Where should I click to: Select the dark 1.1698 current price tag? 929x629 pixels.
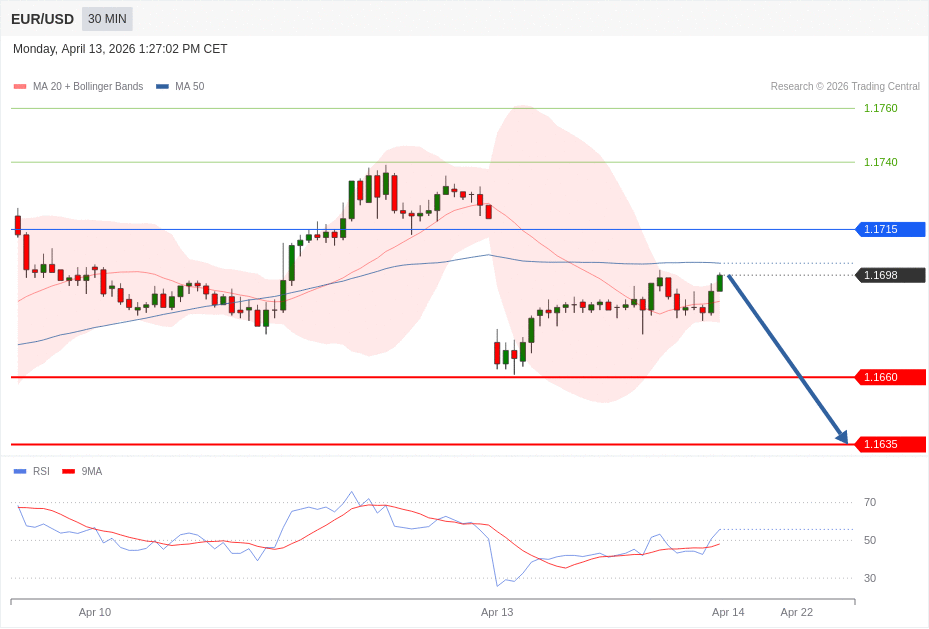[x=890, y=275]
